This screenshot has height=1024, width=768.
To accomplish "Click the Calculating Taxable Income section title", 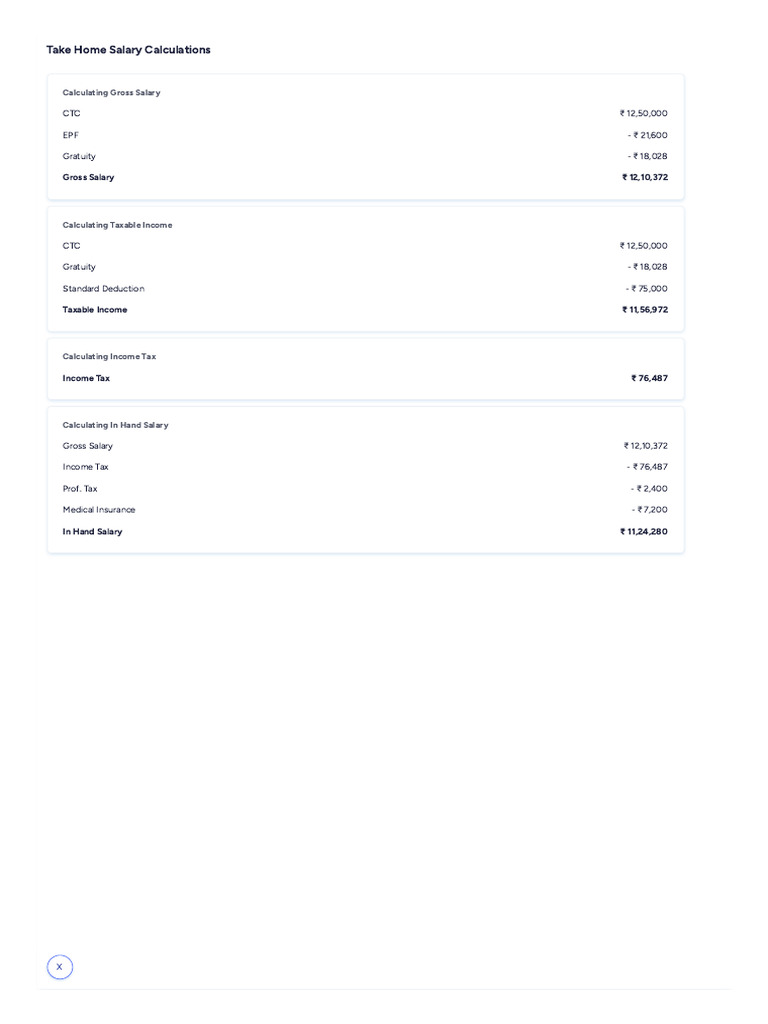I will click(117, 225).
